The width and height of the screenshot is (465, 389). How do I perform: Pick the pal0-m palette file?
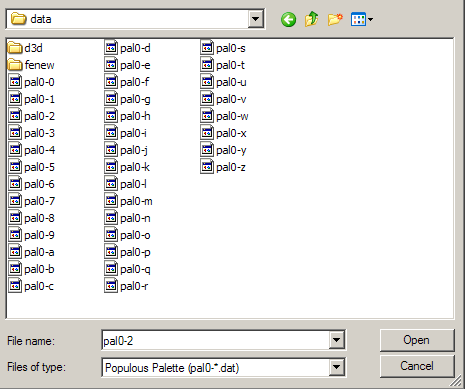(x=128, y=201)
